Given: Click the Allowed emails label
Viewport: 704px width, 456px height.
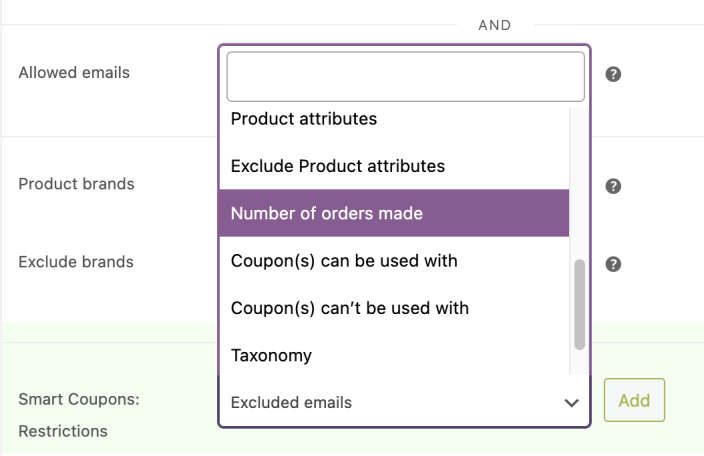Looking at the screenshot, I should tap(74, 73).
